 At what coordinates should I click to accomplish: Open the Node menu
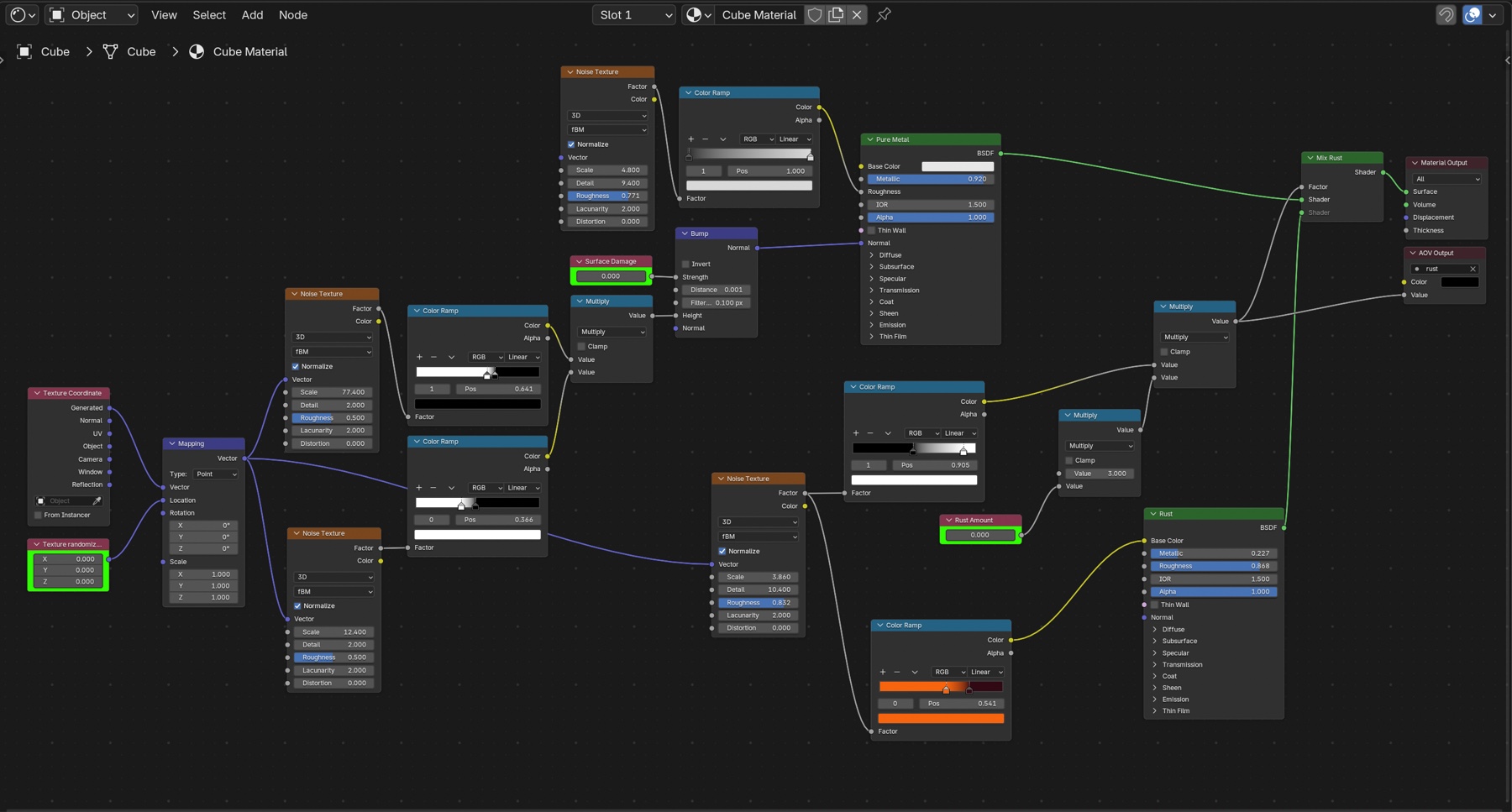[293, 15]
